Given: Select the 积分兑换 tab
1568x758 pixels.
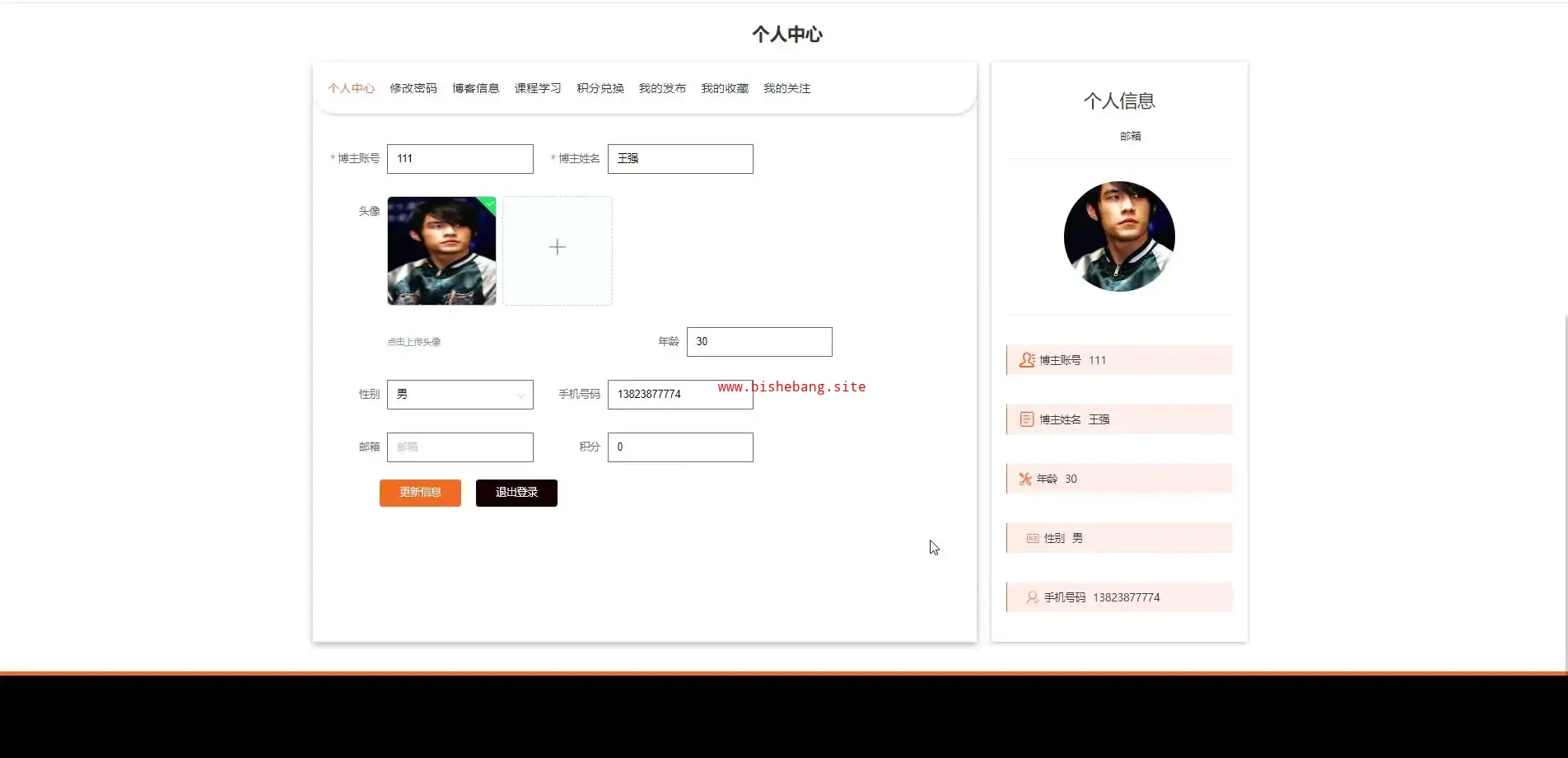Looking at the screenshot, I should 600,88.
